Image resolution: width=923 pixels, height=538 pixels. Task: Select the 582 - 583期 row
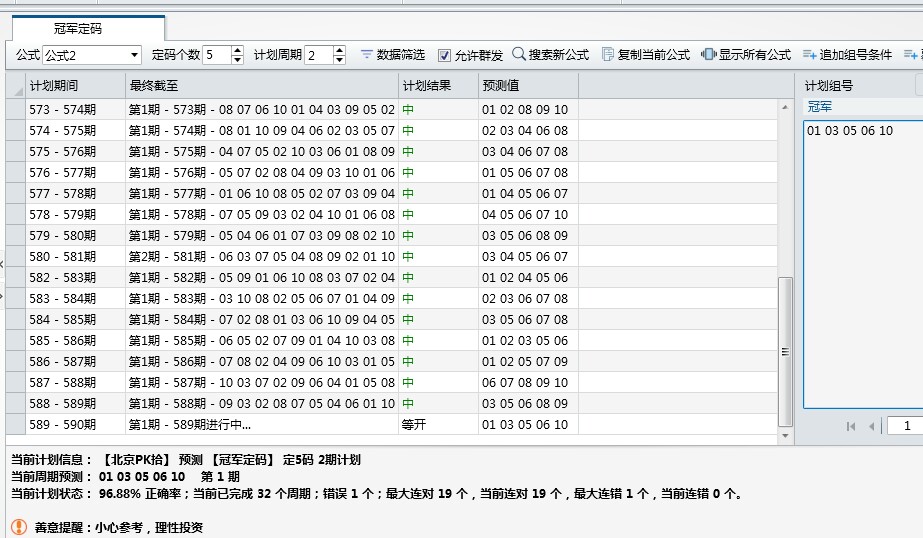[391, 277]
